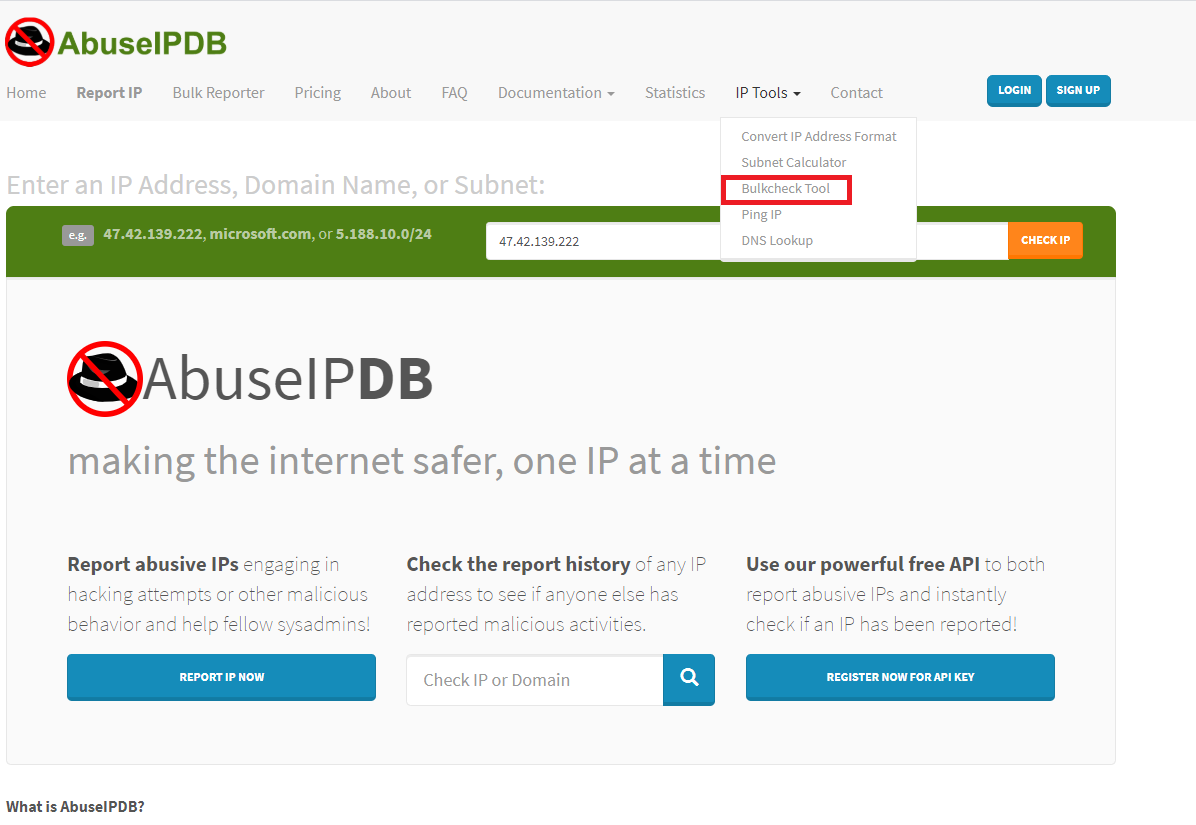Open the FAQ page
This screenshot has width=1196, height=825.
tap(454, 92)
